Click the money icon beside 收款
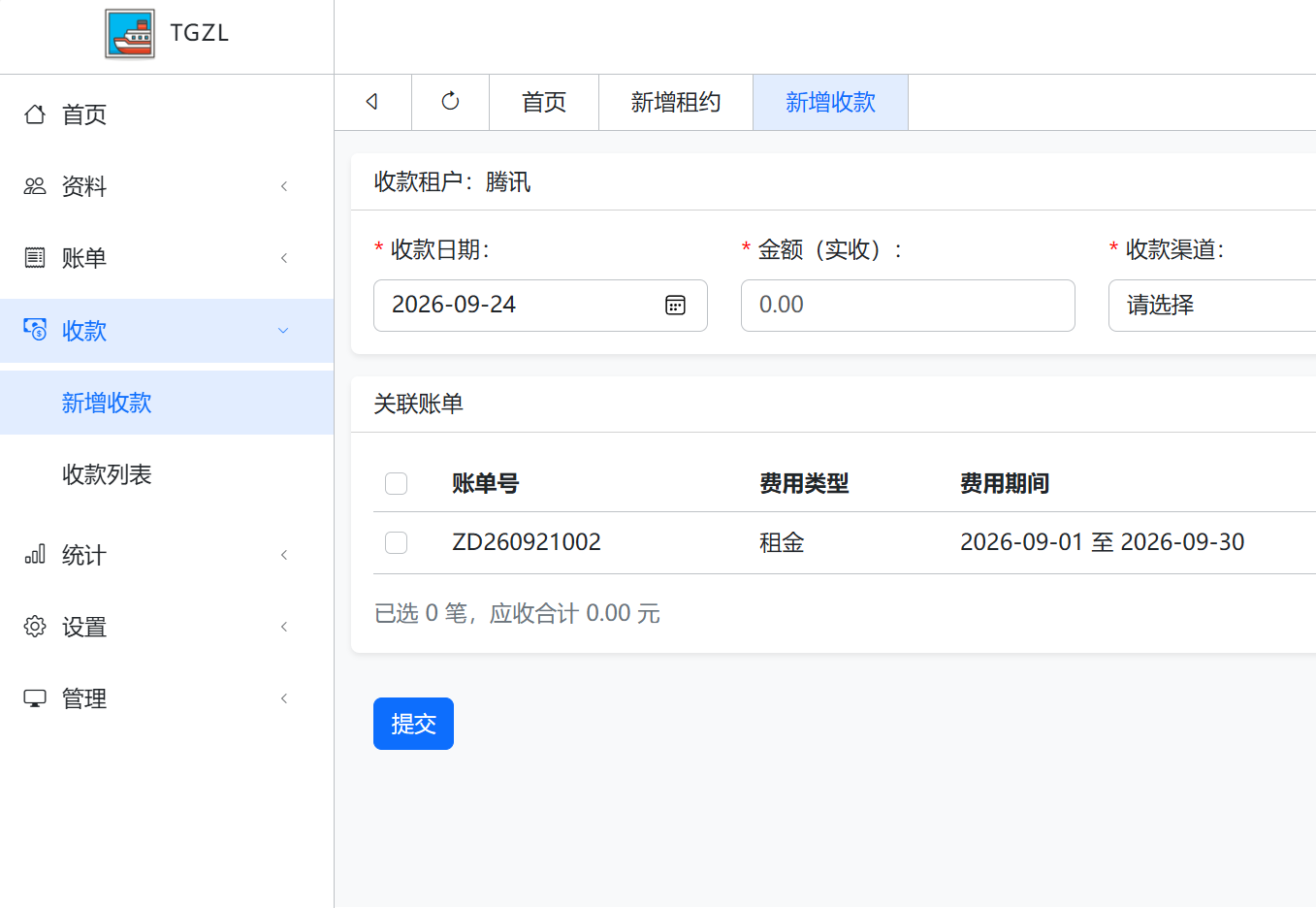 35,330
